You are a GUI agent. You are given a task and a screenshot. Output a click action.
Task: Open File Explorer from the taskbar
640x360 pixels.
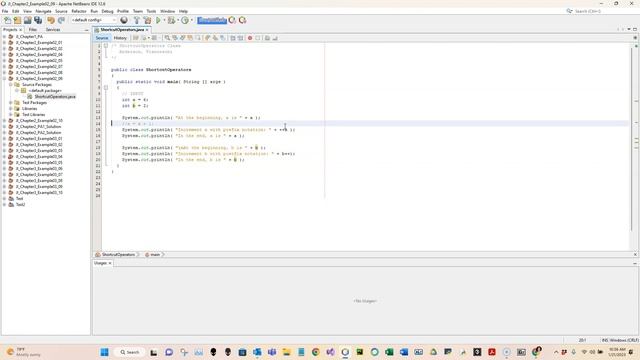point(286,352)
